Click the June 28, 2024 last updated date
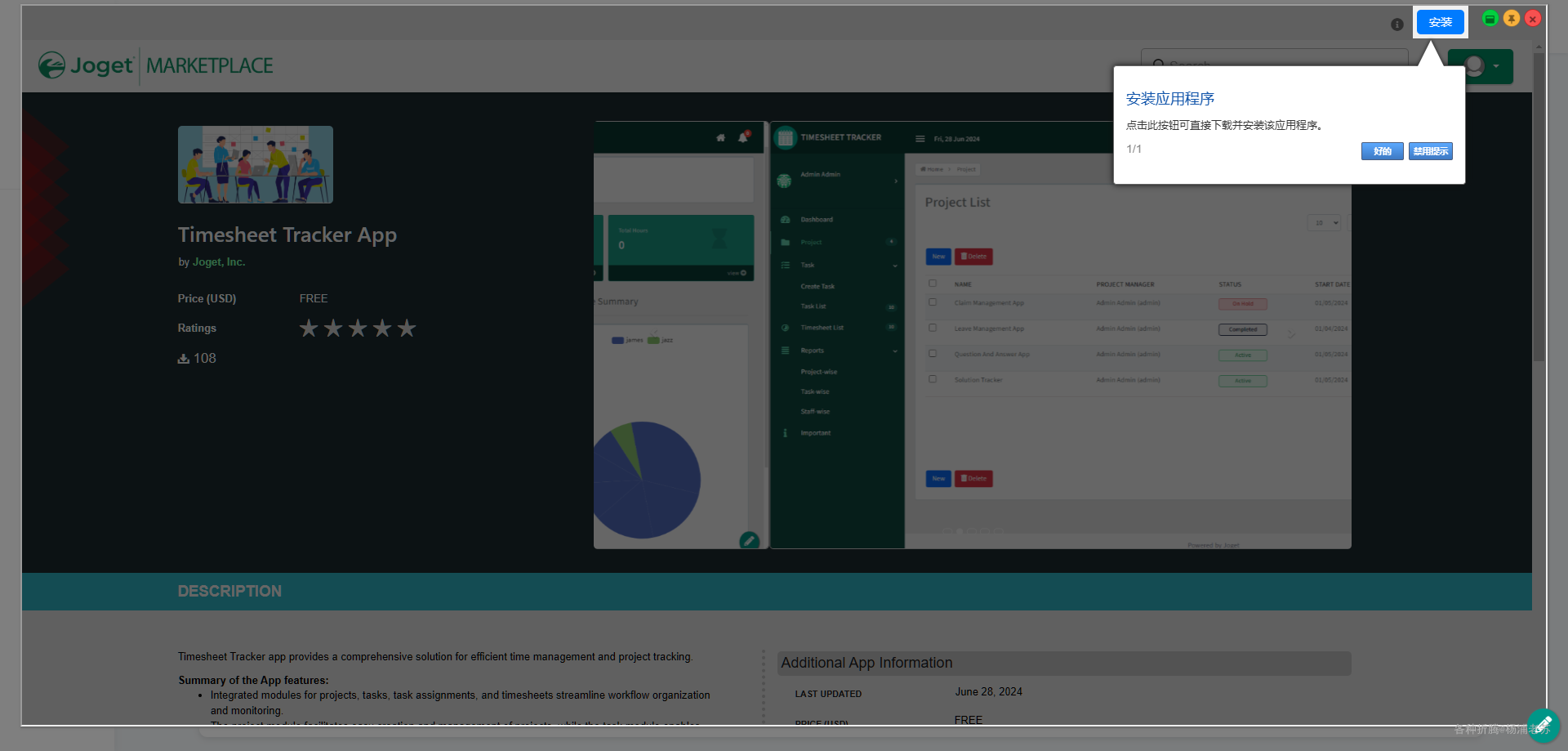This screenshot has width=1568, height=751. pyautogui.click(x=989, y=692)
